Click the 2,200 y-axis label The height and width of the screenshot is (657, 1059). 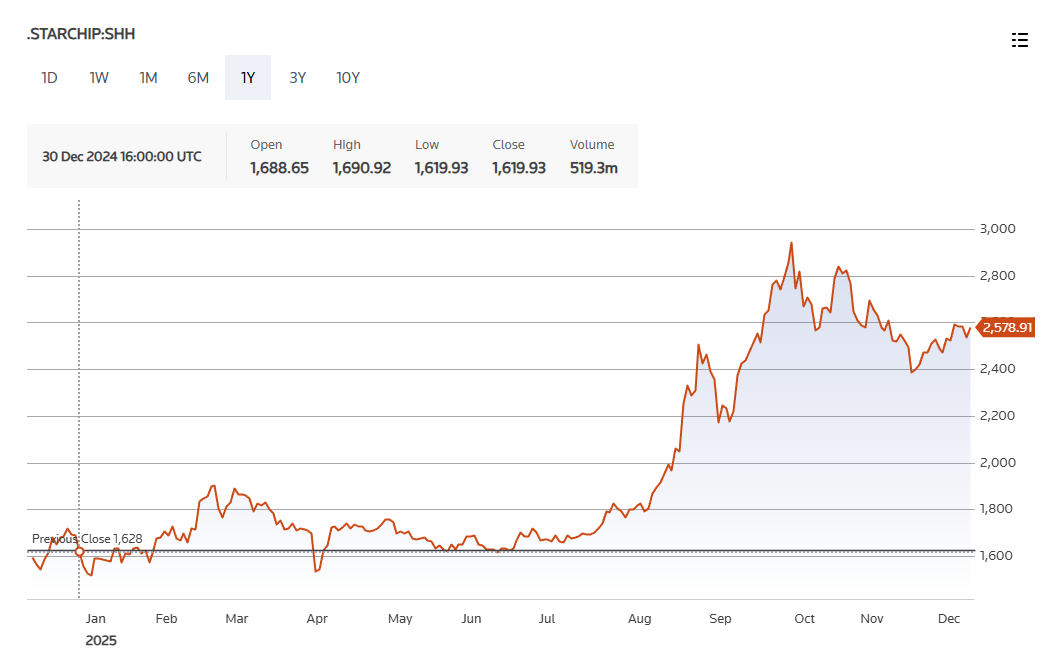[998, 415]
